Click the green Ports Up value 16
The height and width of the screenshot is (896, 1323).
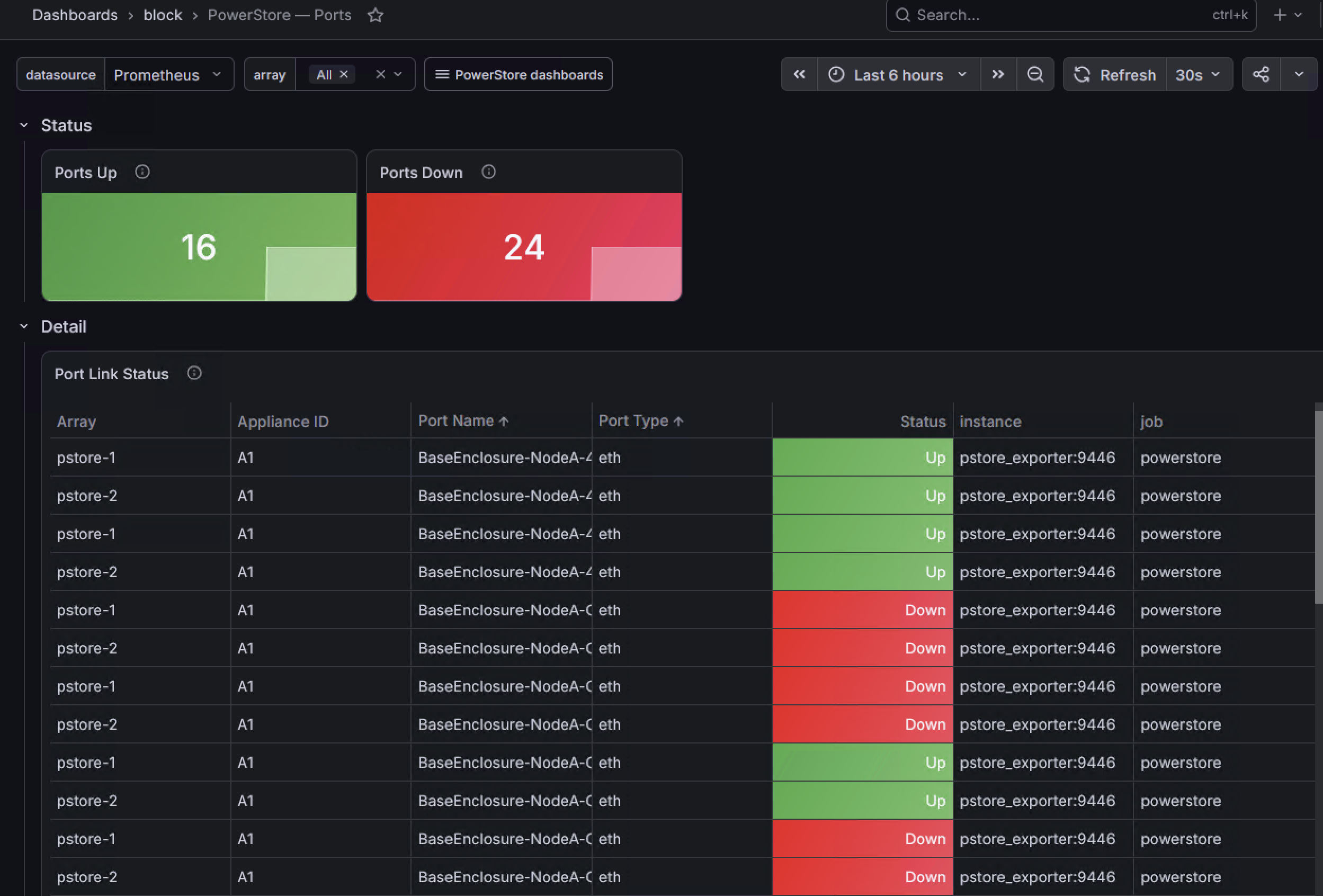[x=199, y=247]
